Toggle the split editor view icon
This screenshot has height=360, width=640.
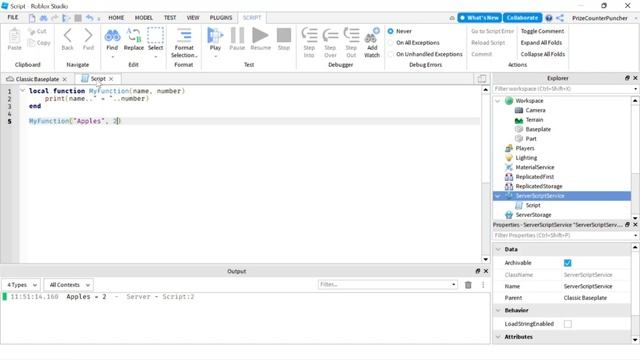pos(482,79)
